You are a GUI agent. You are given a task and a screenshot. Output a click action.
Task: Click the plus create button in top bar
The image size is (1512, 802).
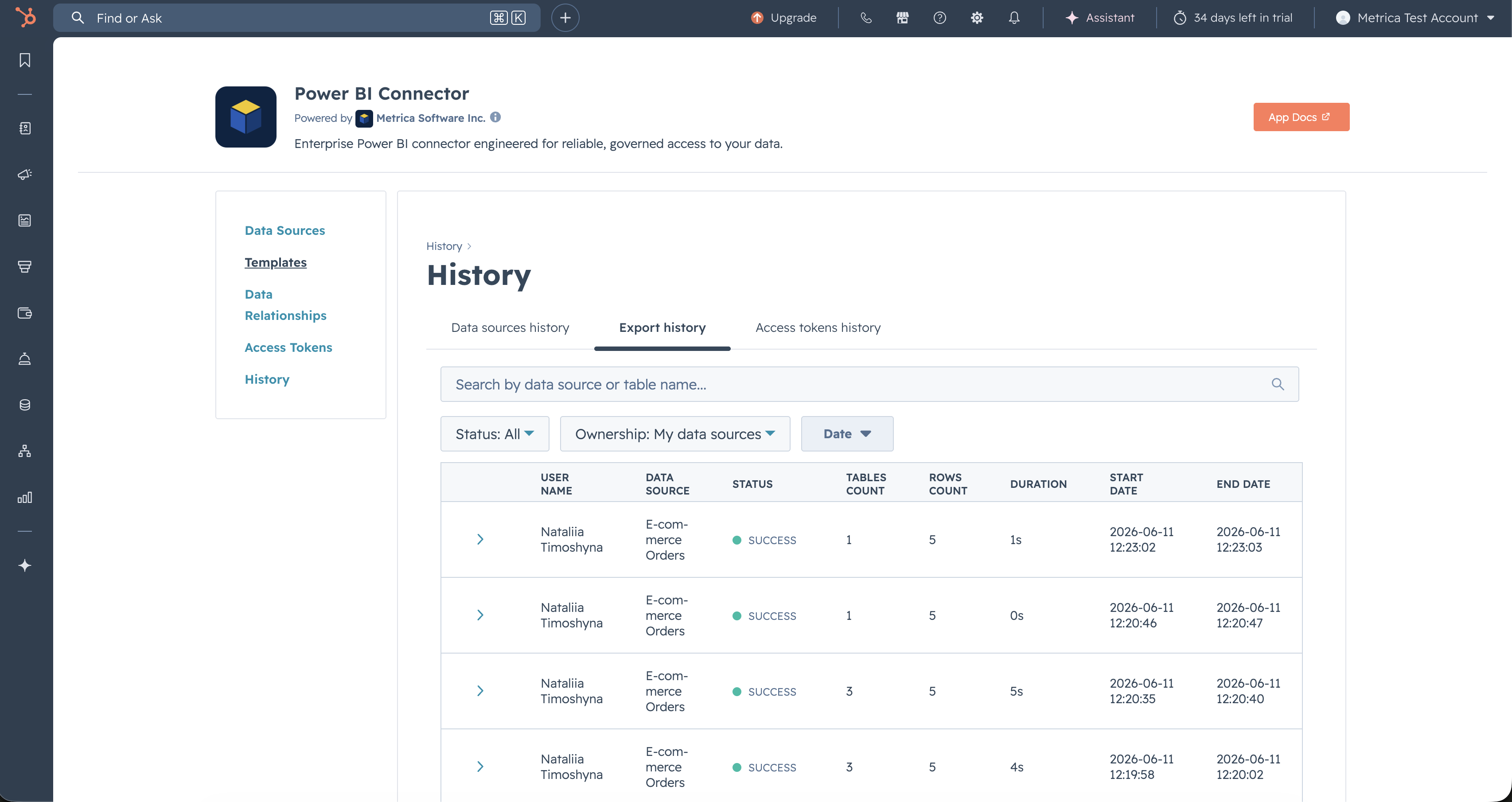pyautogui.click(x=565, y=18)
